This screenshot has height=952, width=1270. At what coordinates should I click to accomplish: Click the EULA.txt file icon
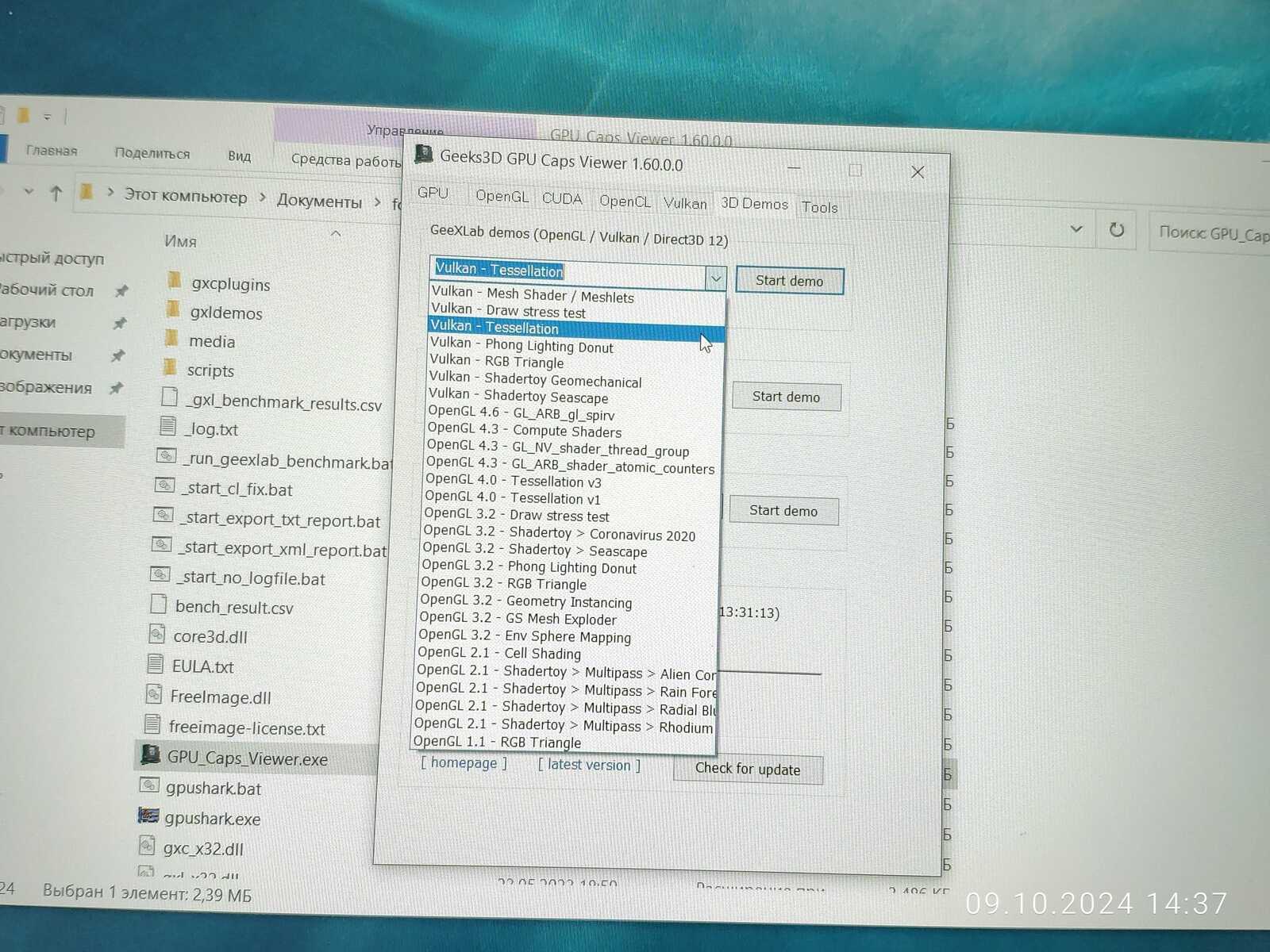coord(156,664)
